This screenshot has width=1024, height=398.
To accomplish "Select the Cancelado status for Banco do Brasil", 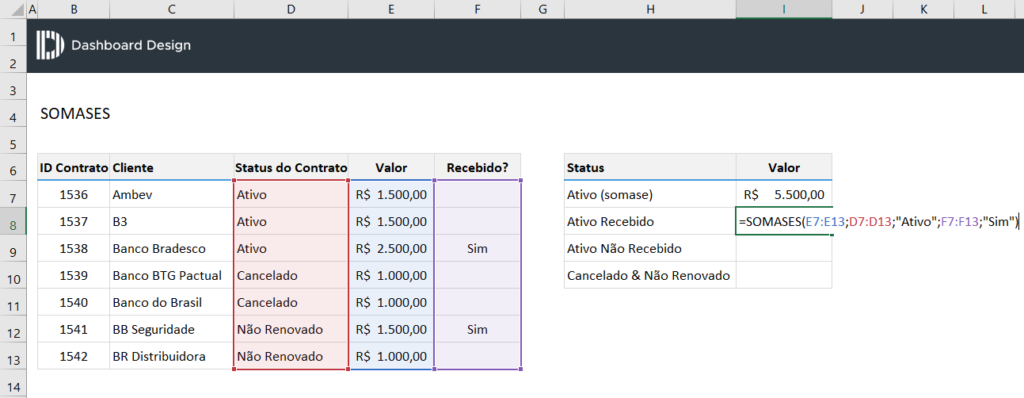I will tap(291, 303).
